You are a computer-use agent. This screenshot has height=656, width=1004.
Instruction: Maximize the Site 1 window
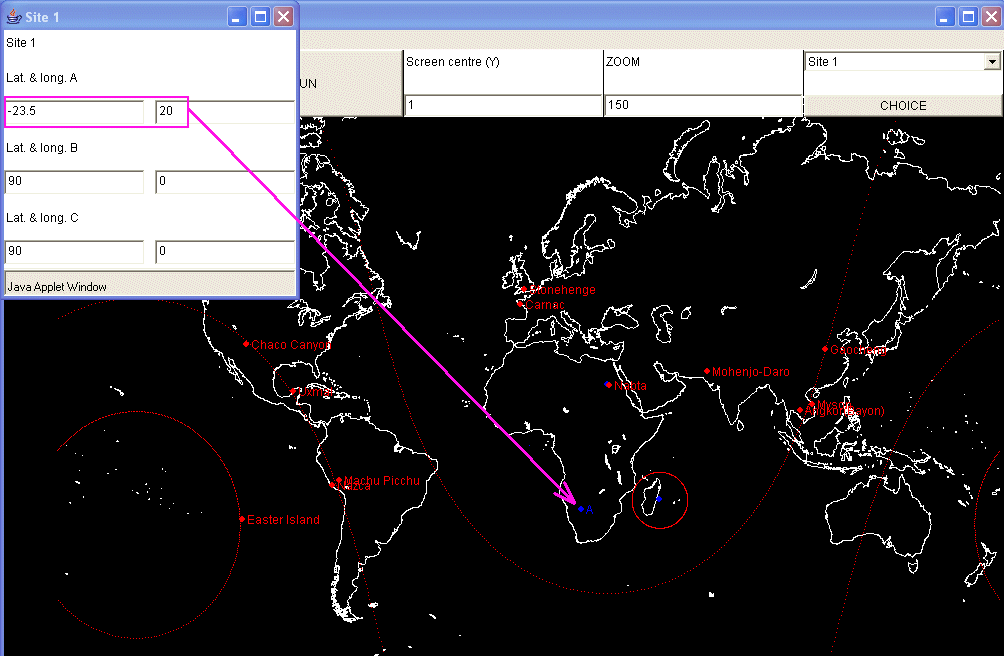point(261,17)
